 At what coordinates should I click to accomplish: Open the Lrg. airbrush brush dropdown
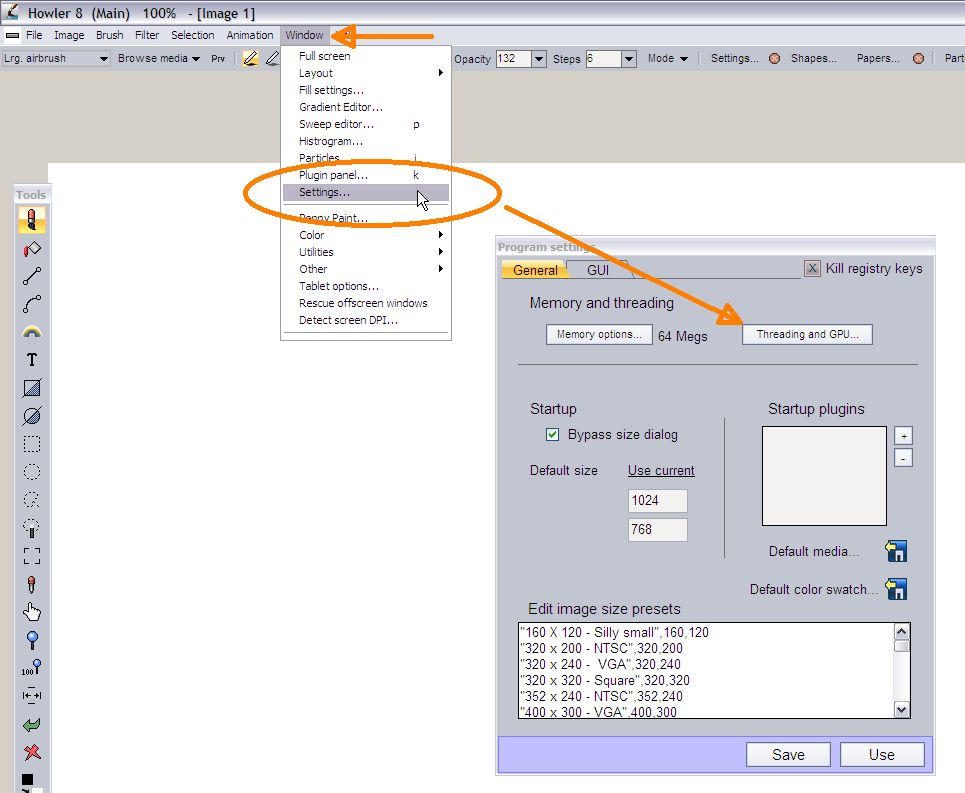103,59
